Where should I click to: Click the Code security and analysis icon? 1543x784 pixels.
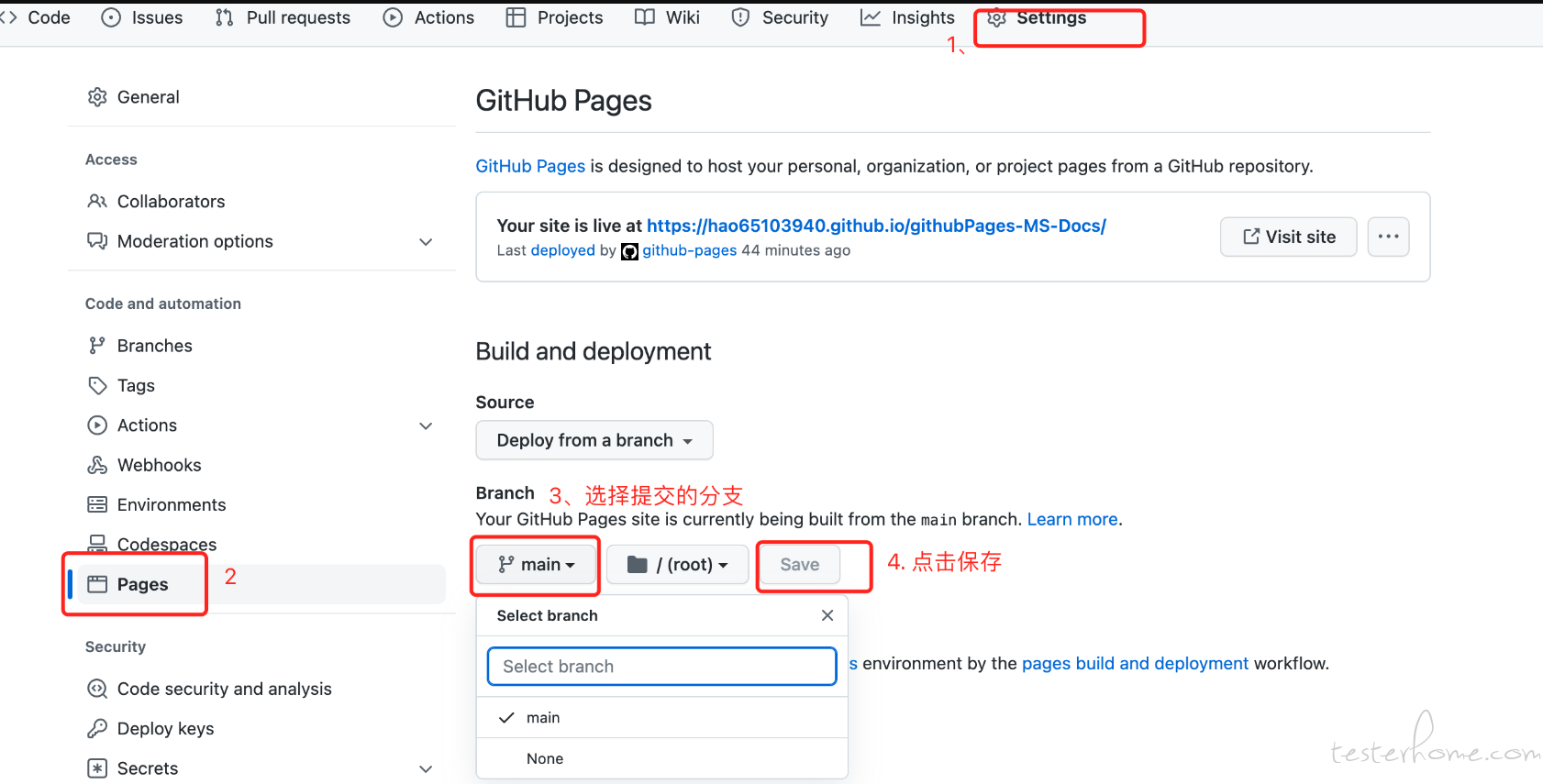97,689
